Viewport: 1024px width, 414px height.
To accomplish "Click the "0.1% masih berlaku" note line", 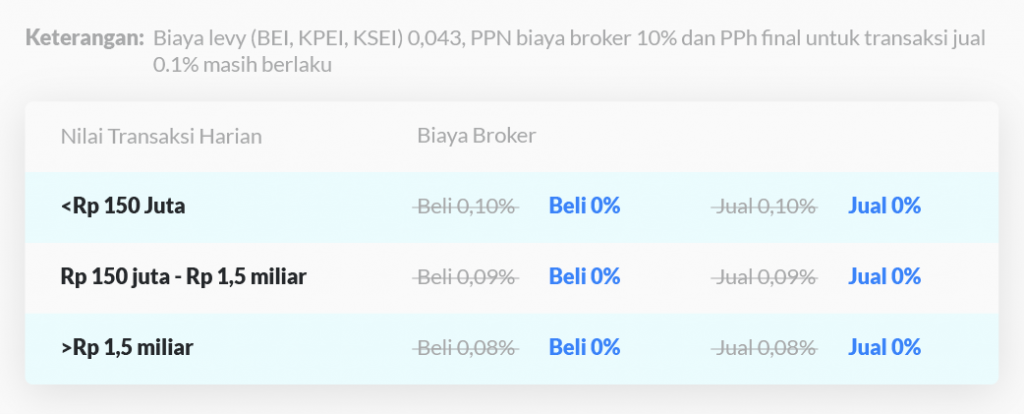I will [242, 65].
